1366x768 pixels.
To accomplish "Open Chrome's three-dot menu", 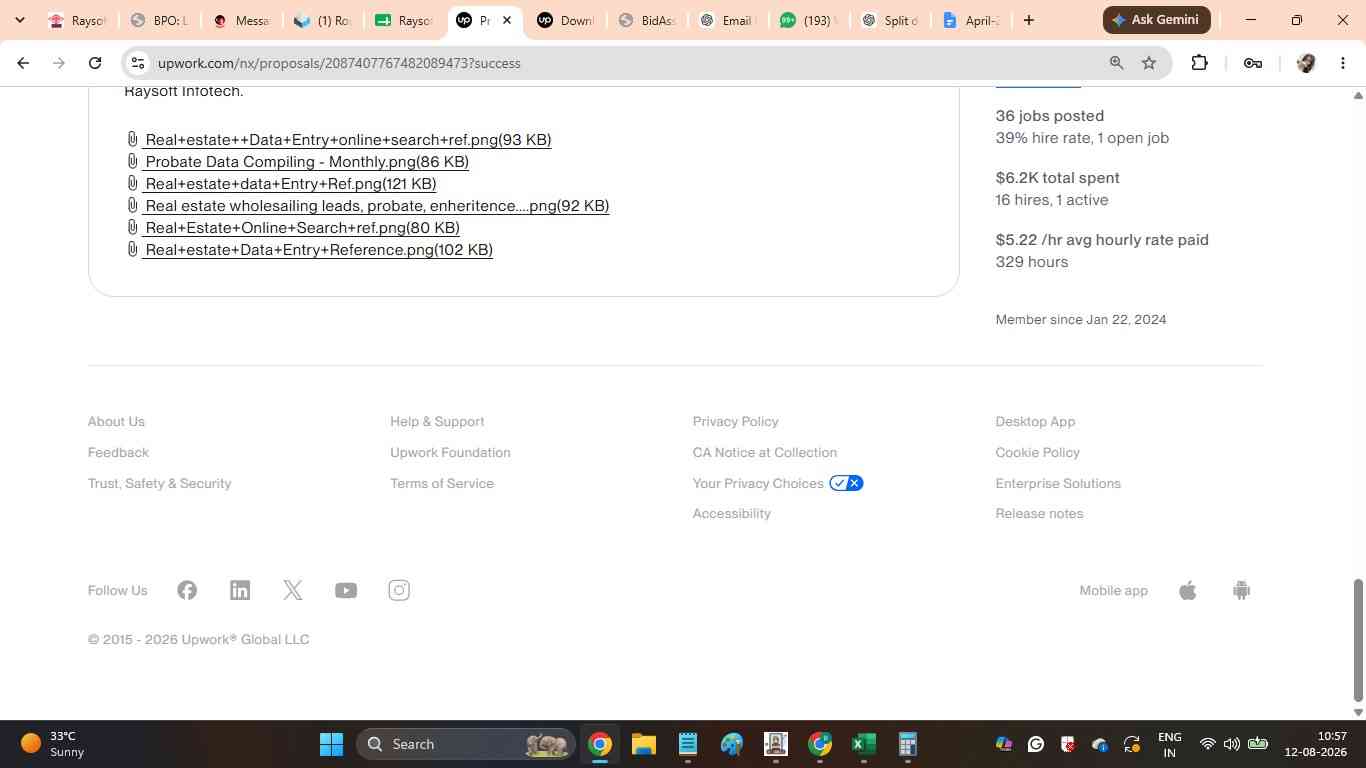I will tap(1343, 63).
